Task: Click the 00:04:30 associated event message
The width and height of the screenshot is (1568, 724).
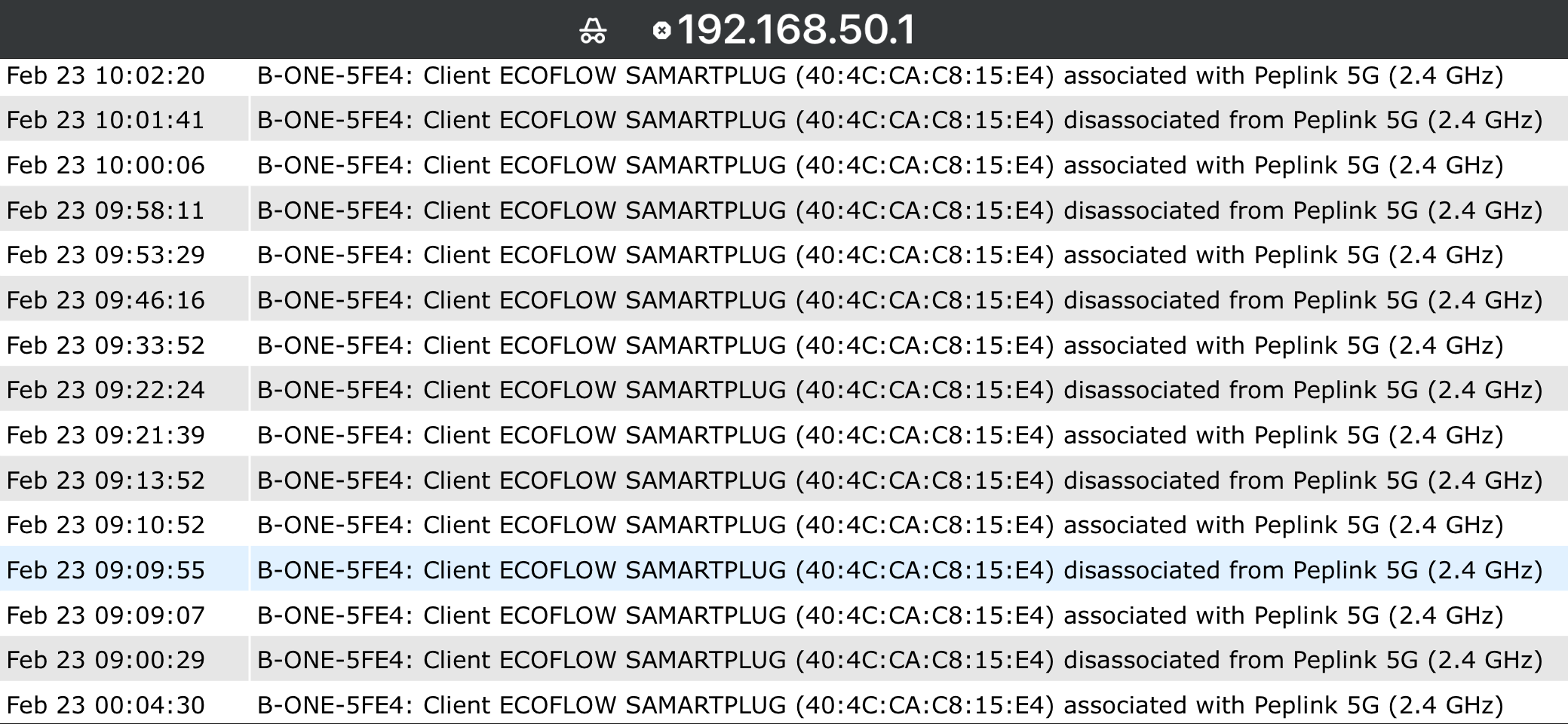Action: [879, 705]
